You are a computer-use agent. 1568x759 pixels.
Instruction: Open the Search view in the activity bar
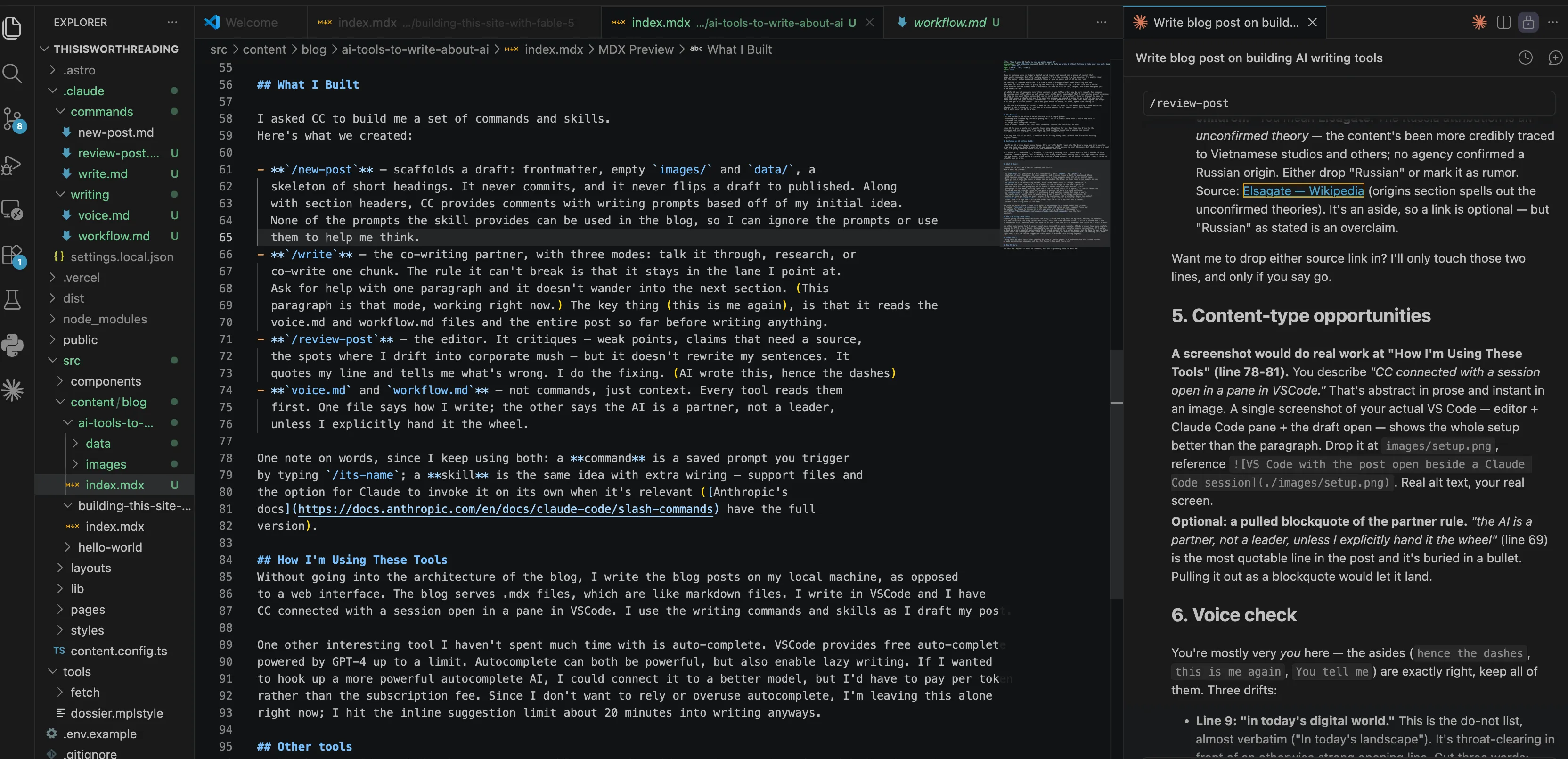(x=13, y=74)
